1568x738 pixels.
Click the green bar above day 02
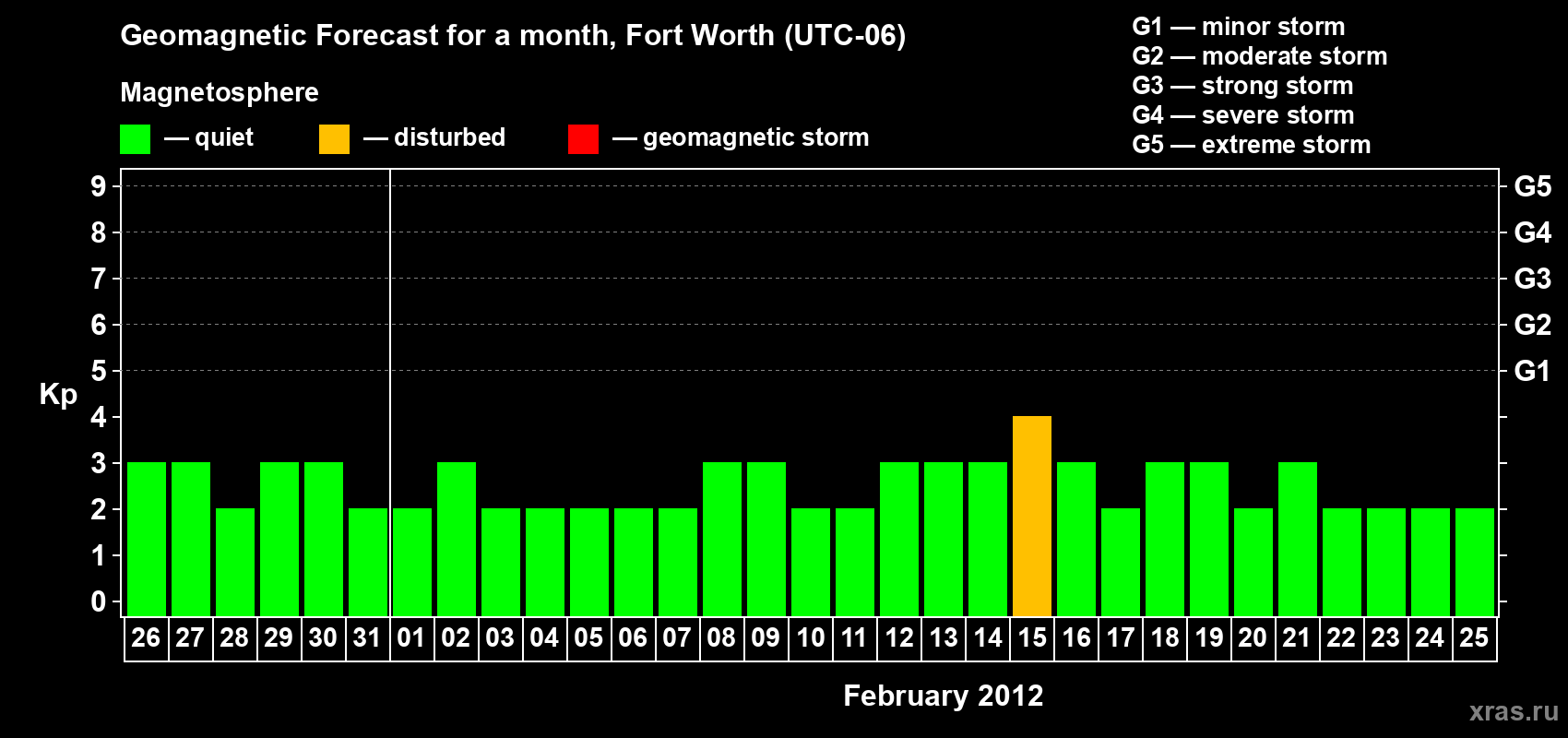tap(457, 539)
